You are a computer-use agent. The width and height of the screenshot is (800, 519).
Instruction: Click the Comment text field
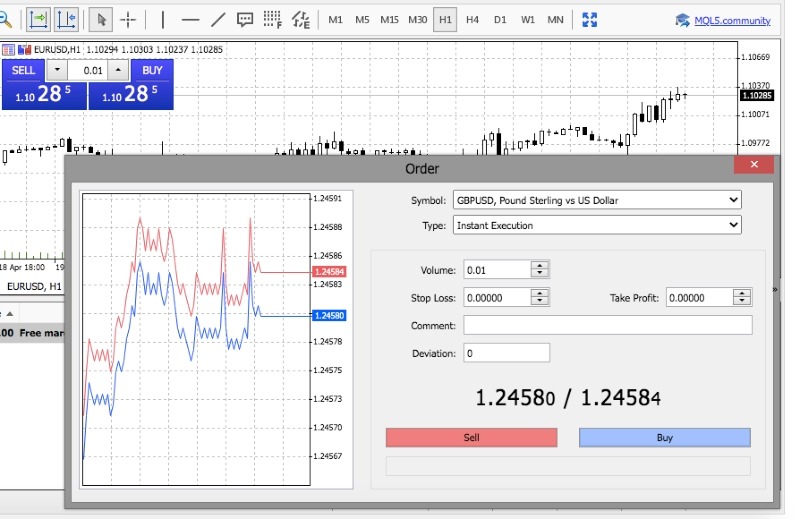coord(608,325)
